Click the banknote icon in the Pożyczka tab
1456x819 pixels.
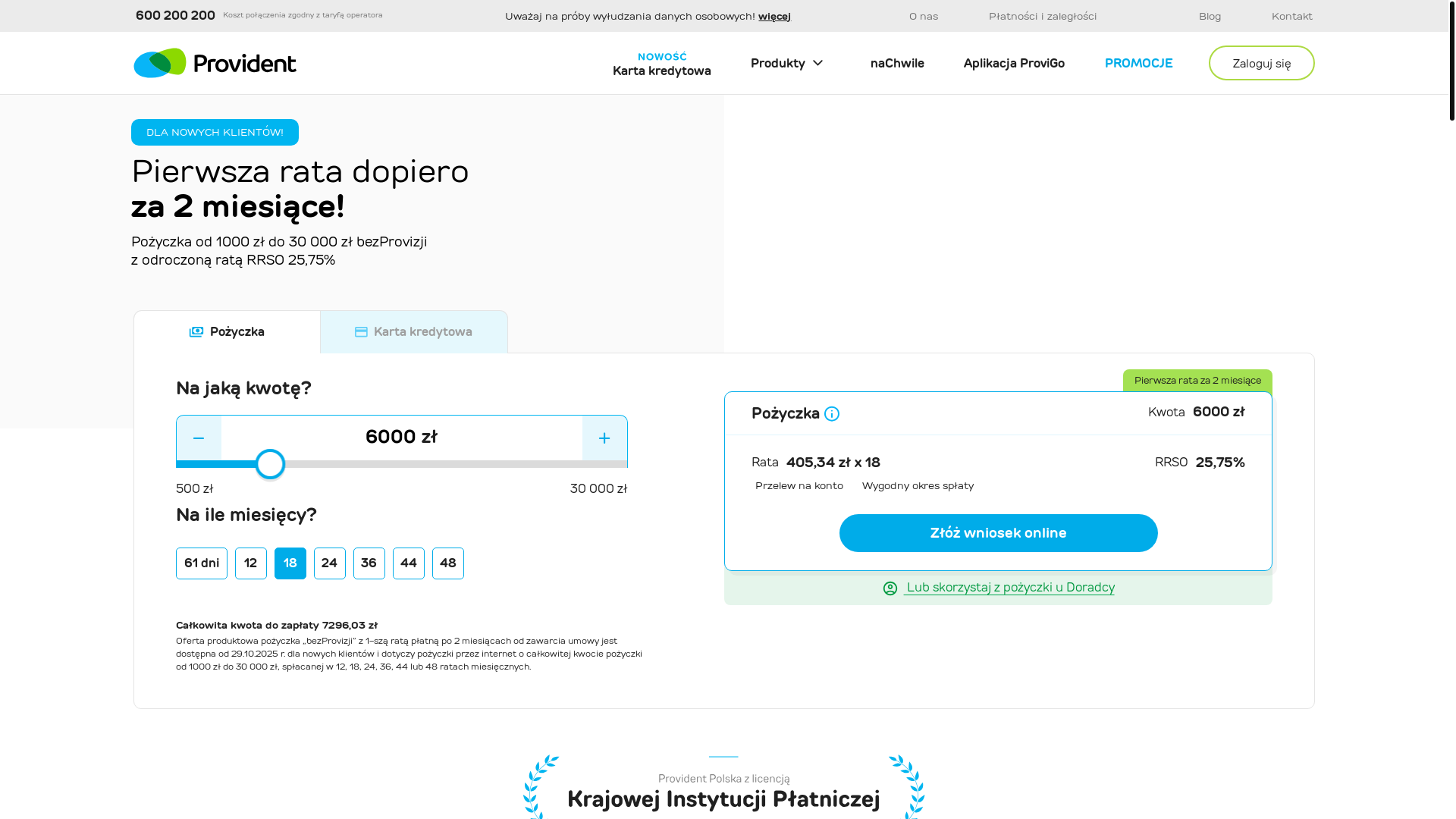[x=196, y=332]
